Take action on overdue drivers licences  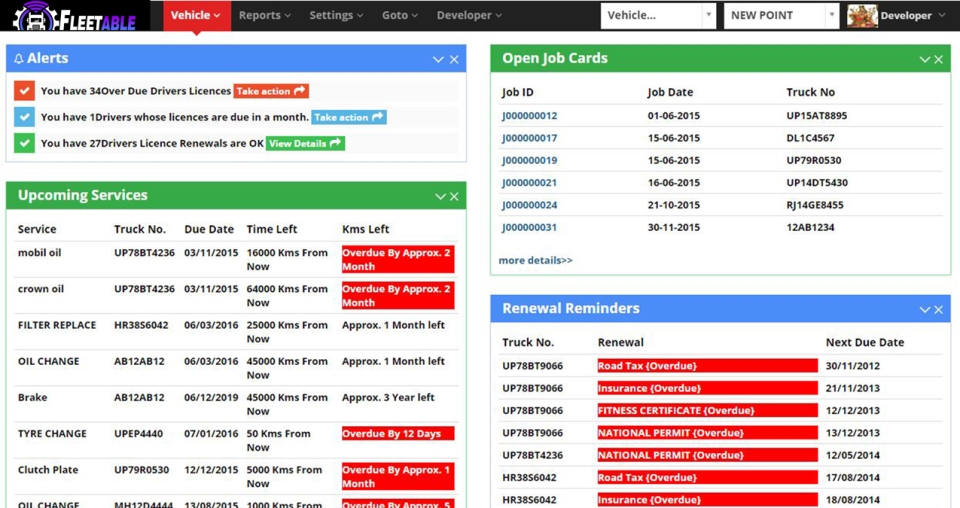tap(271, 91)
